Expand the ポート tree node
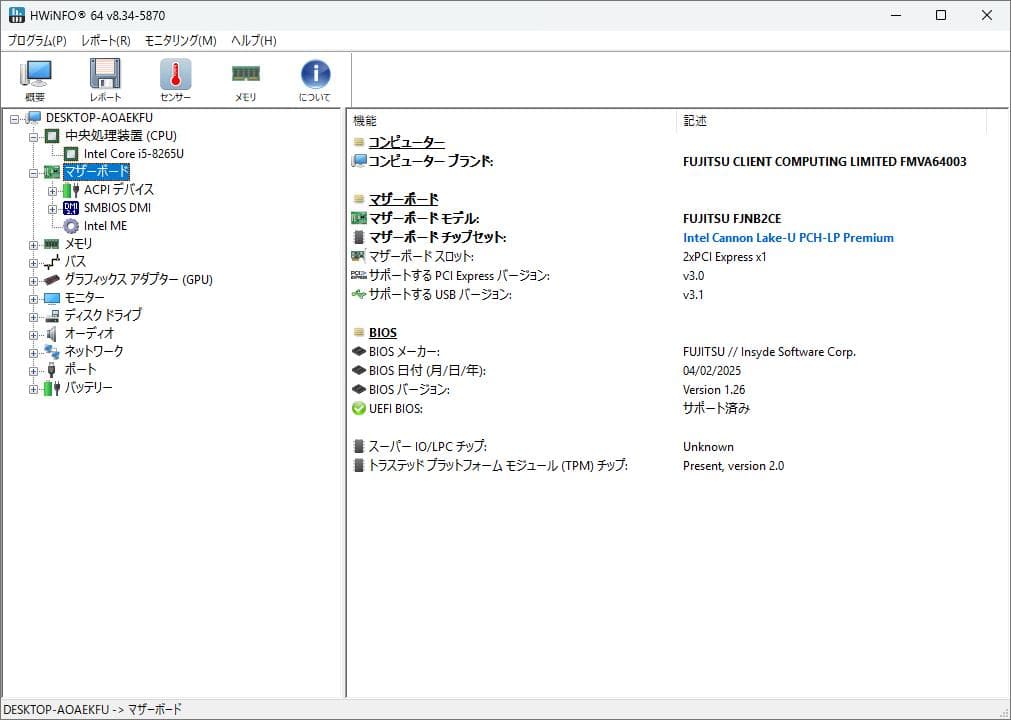This screenshot has width=1011, height=720. pos(34,371)
